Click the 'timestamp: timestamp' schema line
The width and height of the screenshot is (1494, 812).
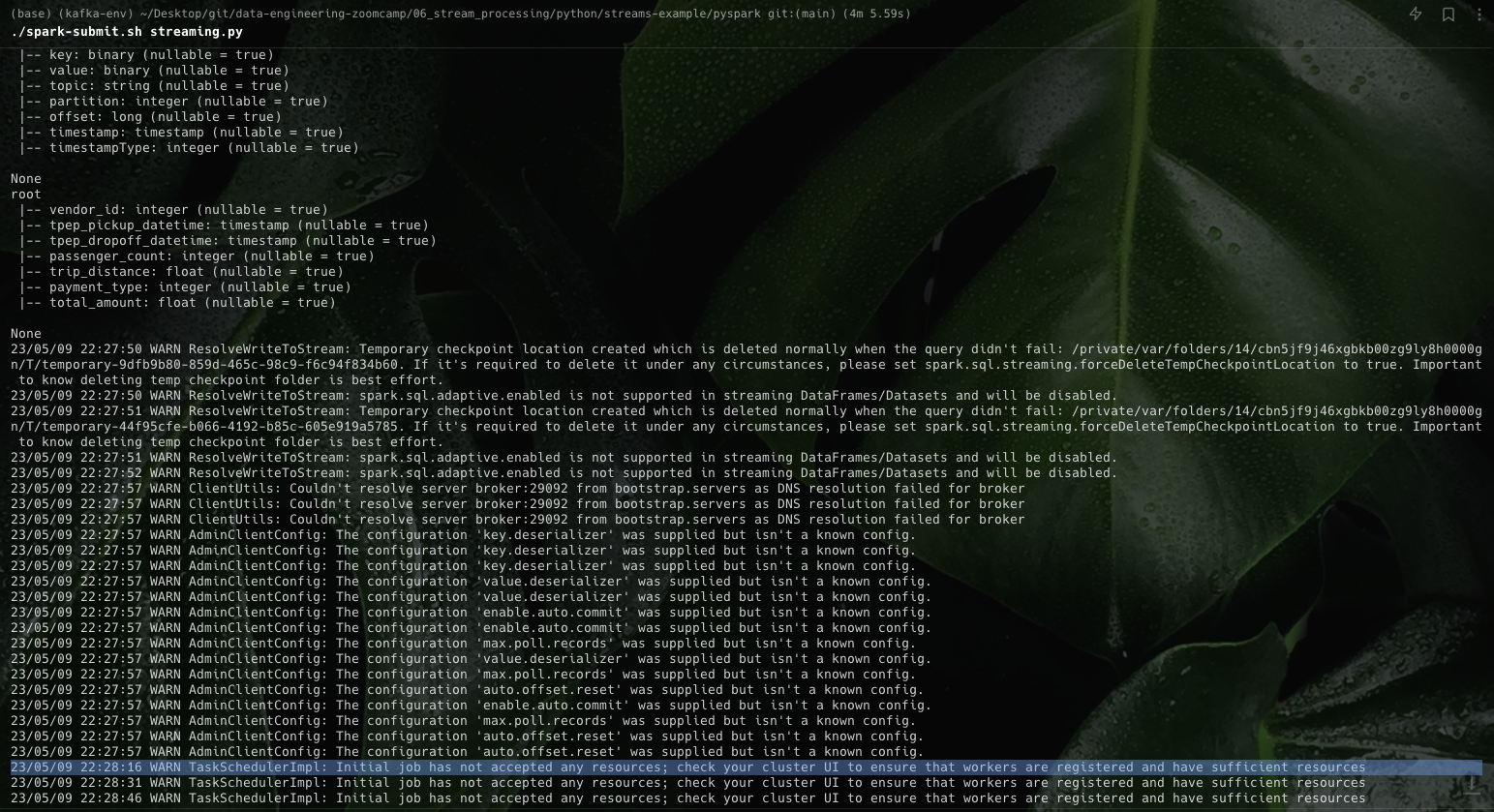pos(181,133)
